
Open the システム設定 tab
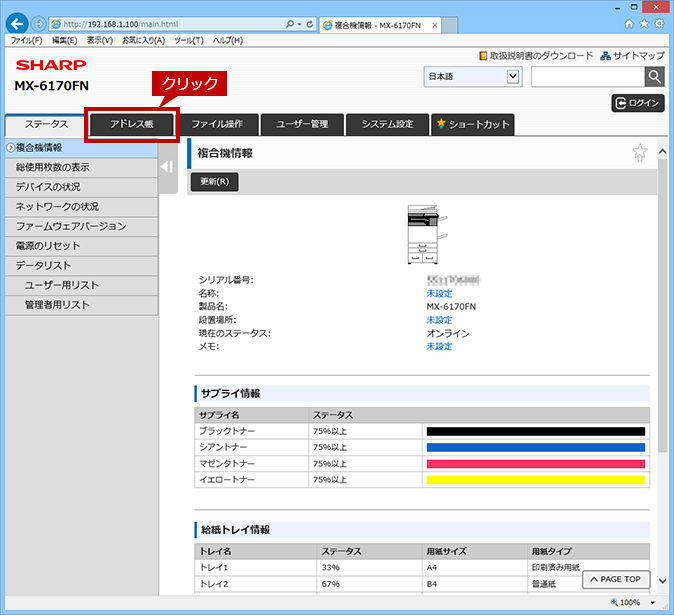(387, 124)
